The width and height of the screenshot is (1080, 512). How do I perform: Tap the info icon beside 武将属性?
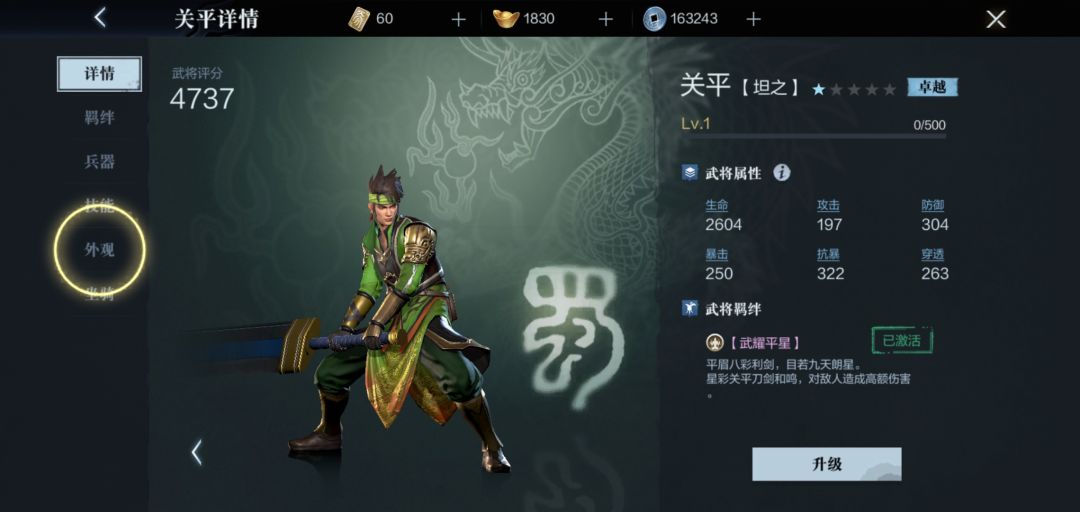[781, 172]
